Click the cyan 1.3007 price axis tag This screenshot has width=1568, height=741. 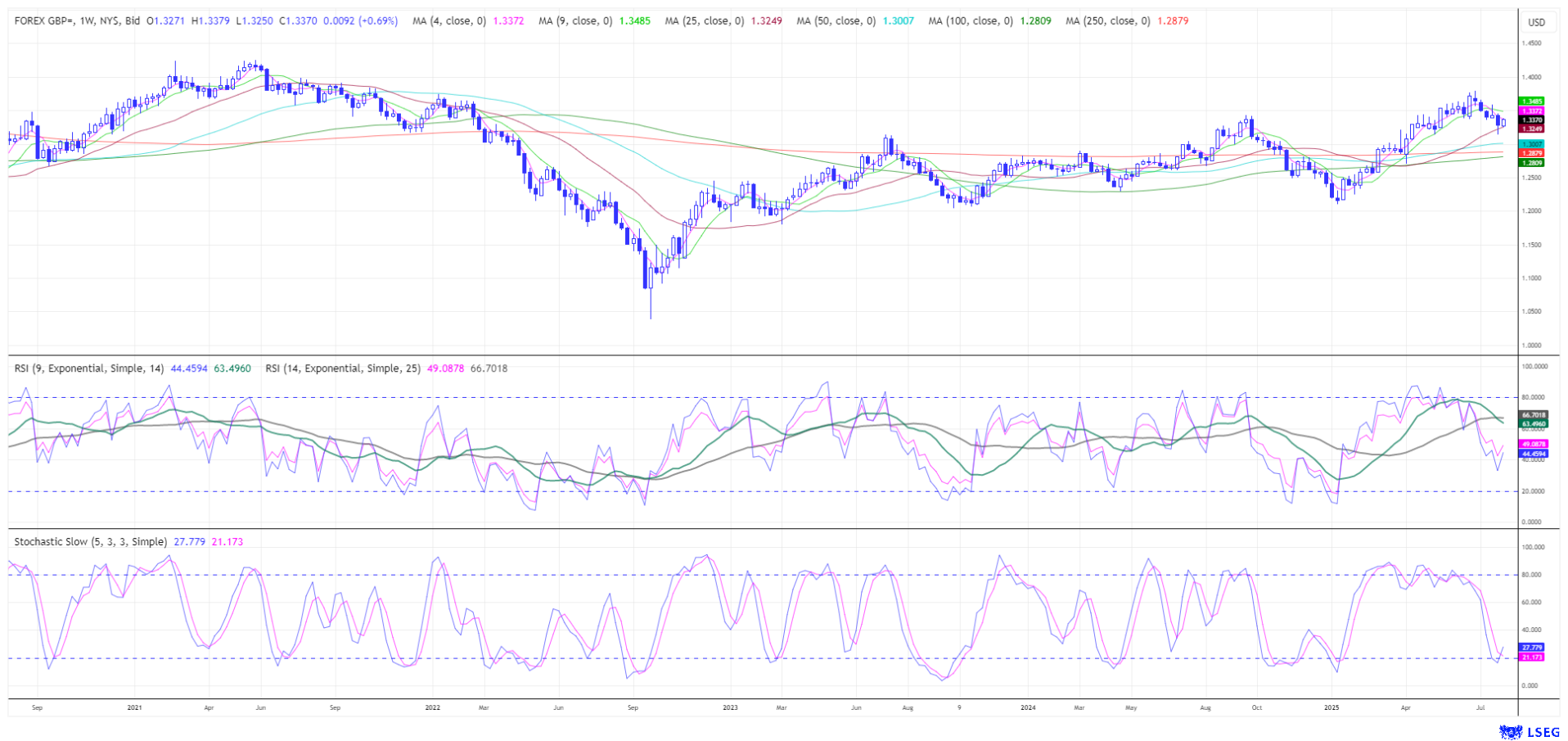(x=1532, y=144)
